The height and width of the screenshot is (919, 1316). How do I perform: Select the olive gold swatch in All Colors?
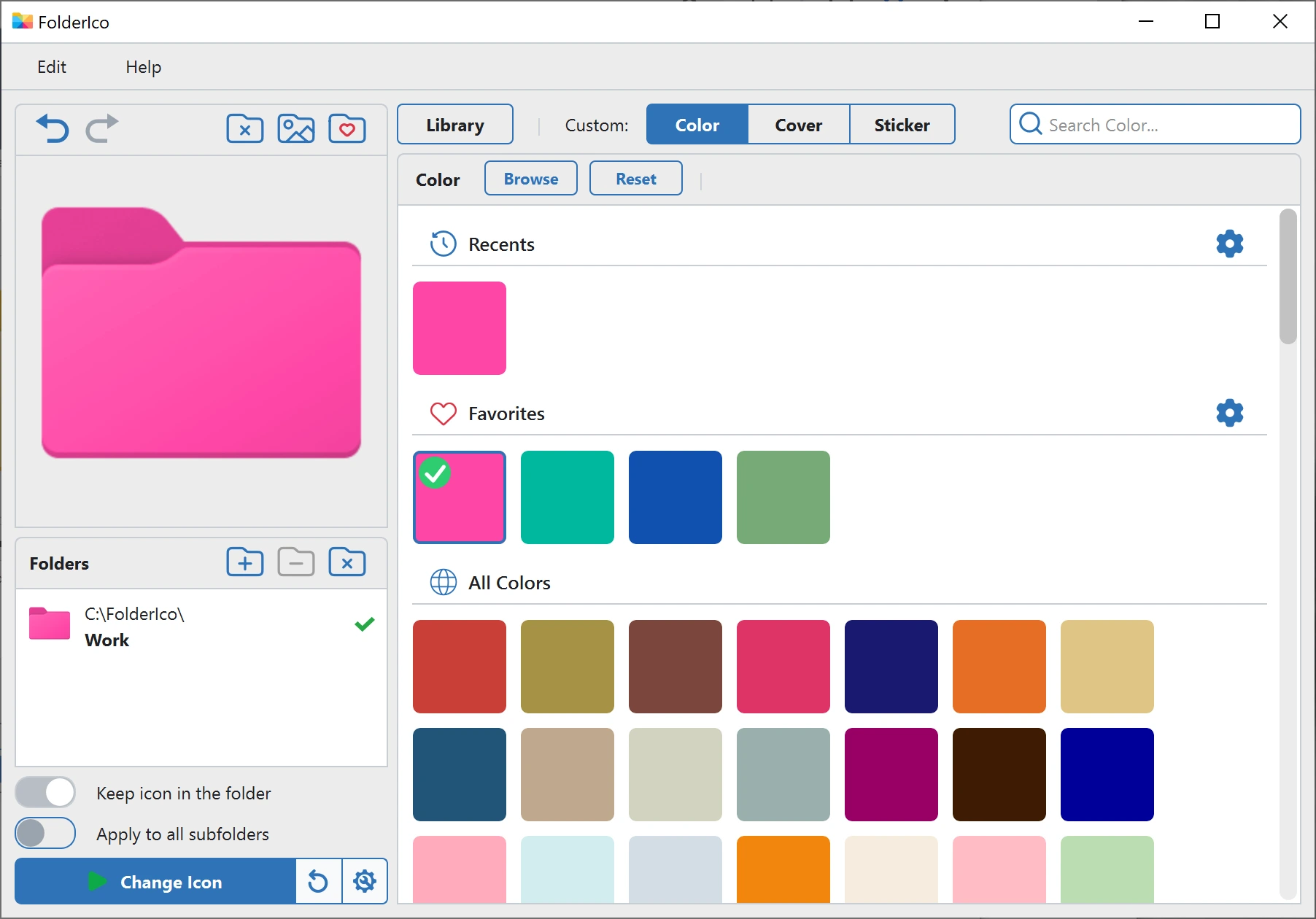coord(568,667)
